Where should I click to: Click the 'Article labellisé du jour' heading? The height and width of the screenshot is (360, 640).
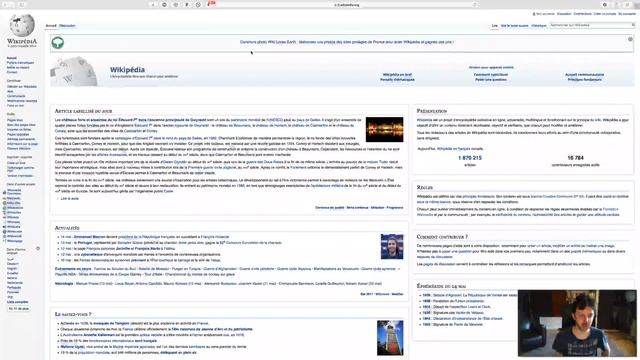click(83, 111)
